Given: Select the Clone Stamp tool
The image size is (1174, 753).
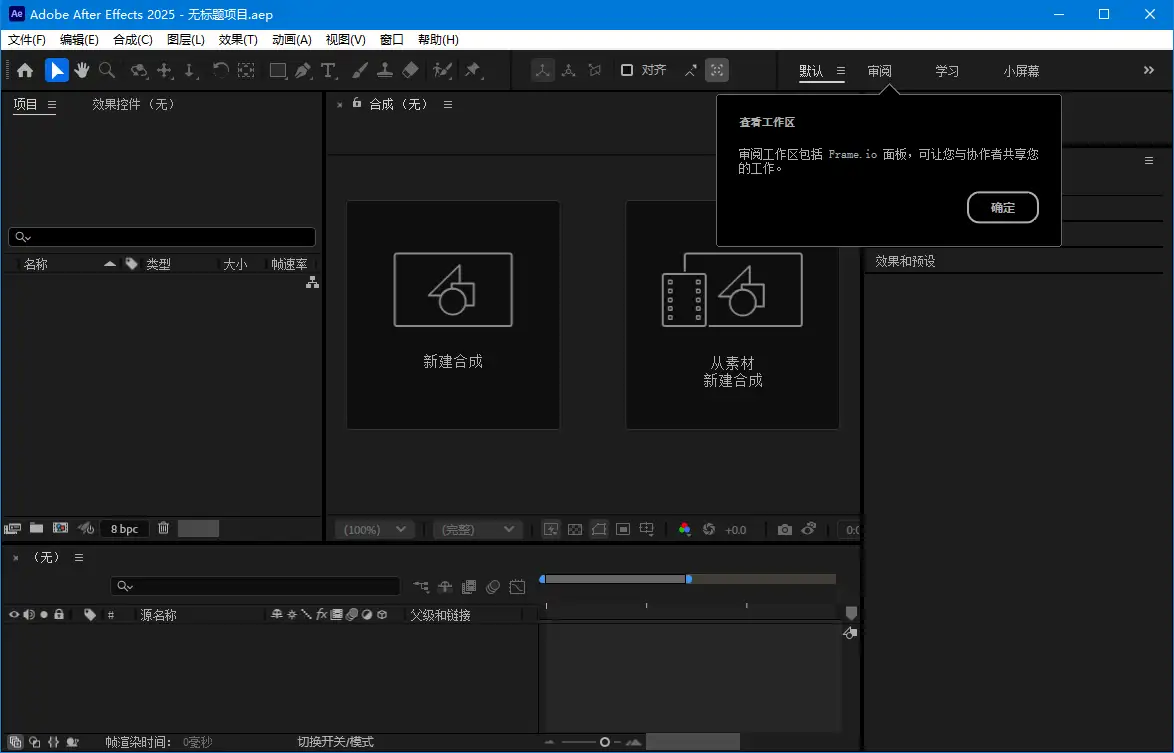Looking at the screenshot, I should pos(385,70).
